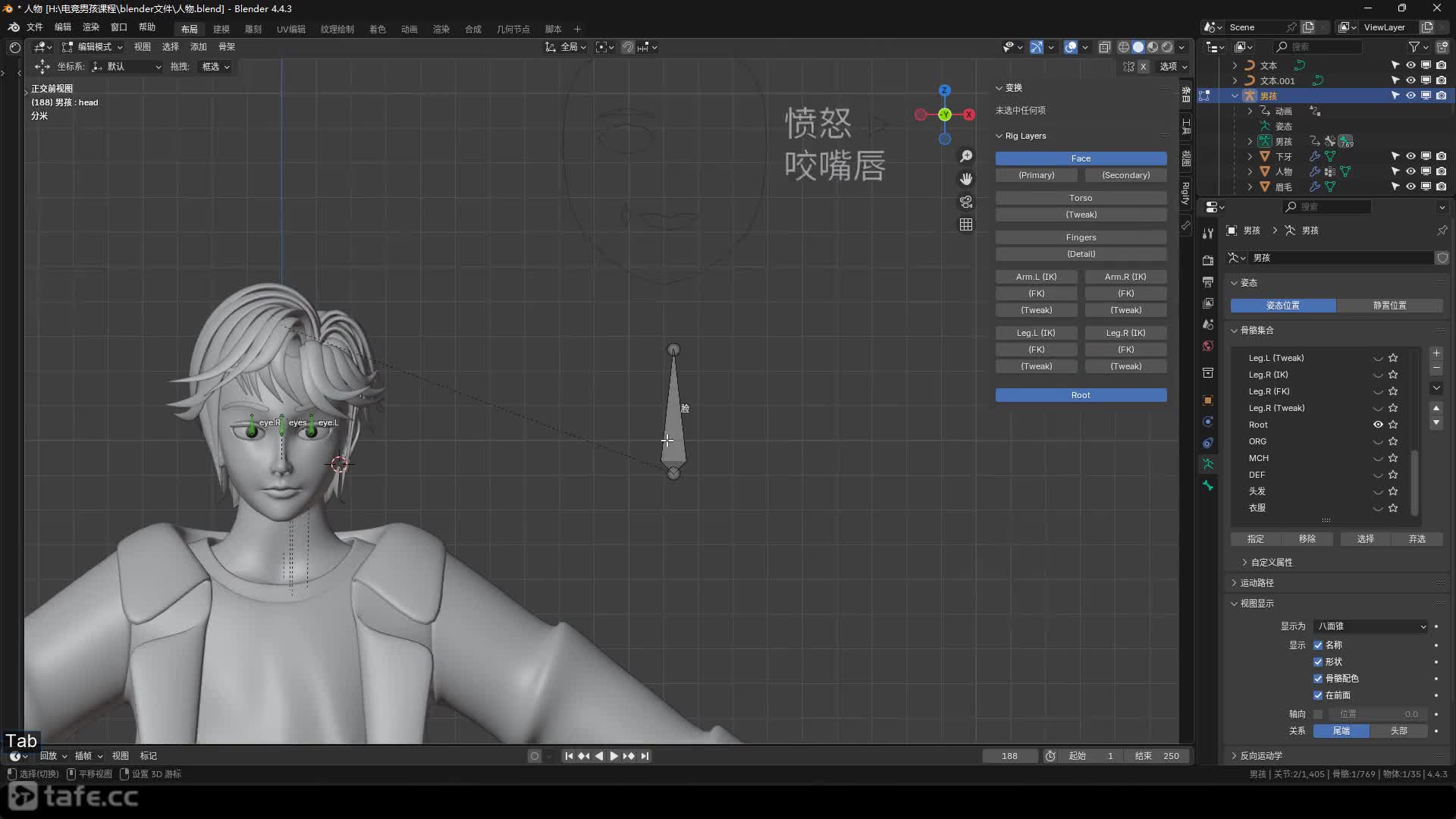The width and height of the screenshot is (1456, 819).
Task: Toggle perspective/orthographic grid icon
Action: point(966,224)
